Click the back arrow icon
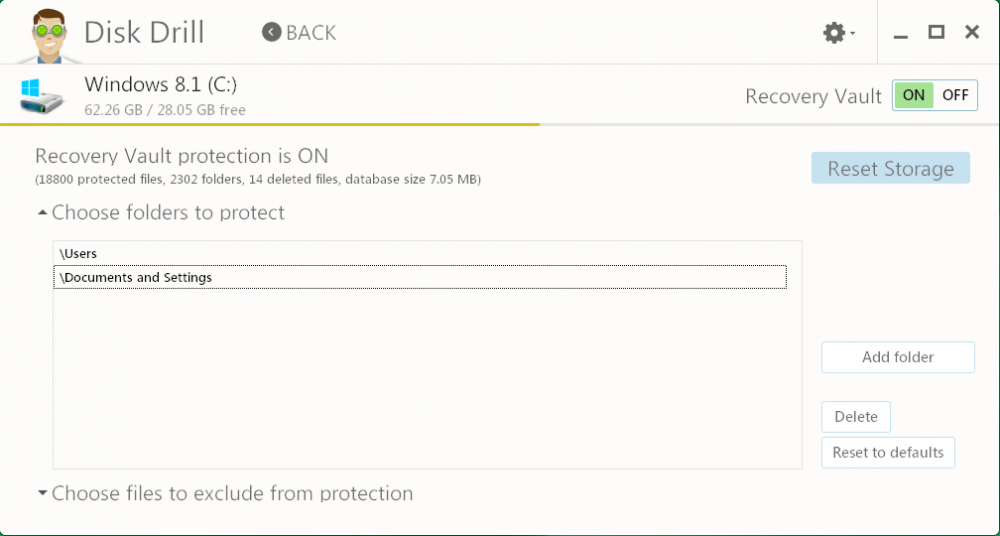Image resolution: width=1000 pixels, height=536 pixels. [x=271, y=33]
